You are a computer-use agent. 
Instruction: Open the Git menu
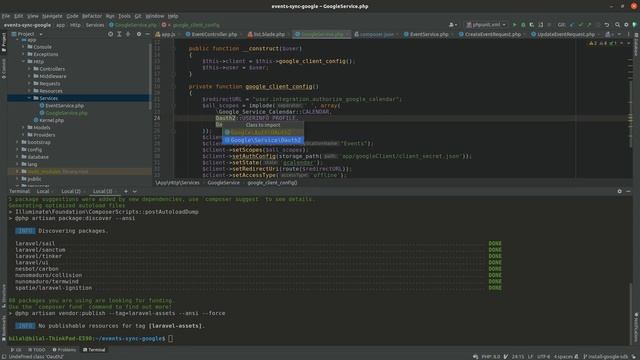[138, 16]
